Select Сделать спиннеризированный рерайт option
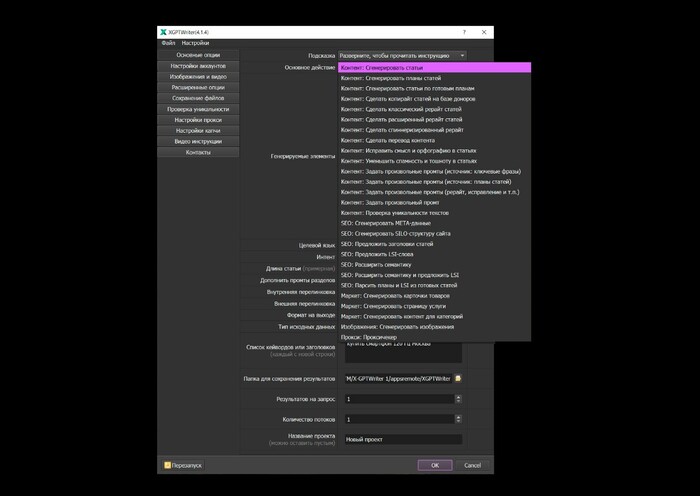Viewport: 700px width, 496px height. point(434,130)
